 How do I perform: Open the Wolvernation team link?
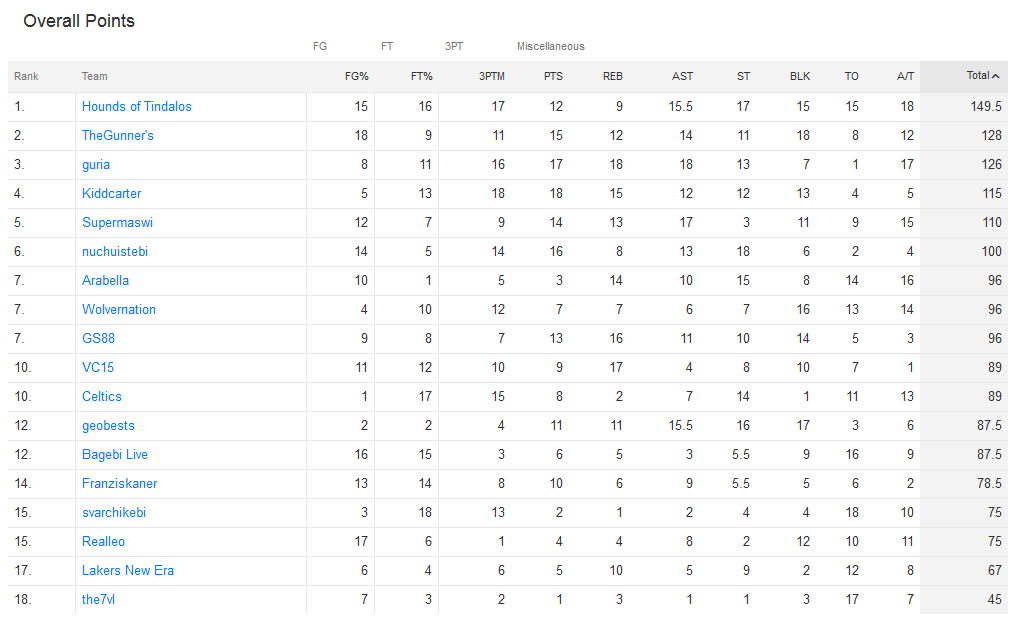tap(119, 309)
